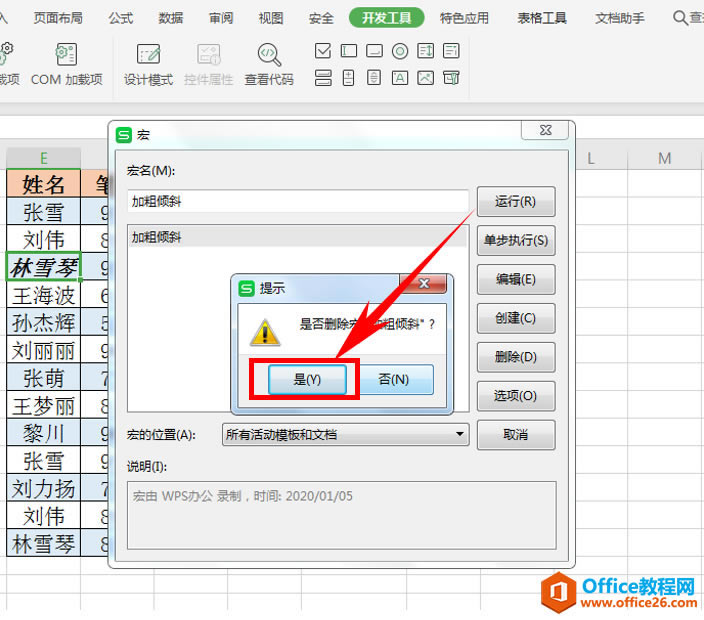This screenshot has width=704, height=620.
Task: Click the 说明 description text box
Action: click(x=342, y=515)
